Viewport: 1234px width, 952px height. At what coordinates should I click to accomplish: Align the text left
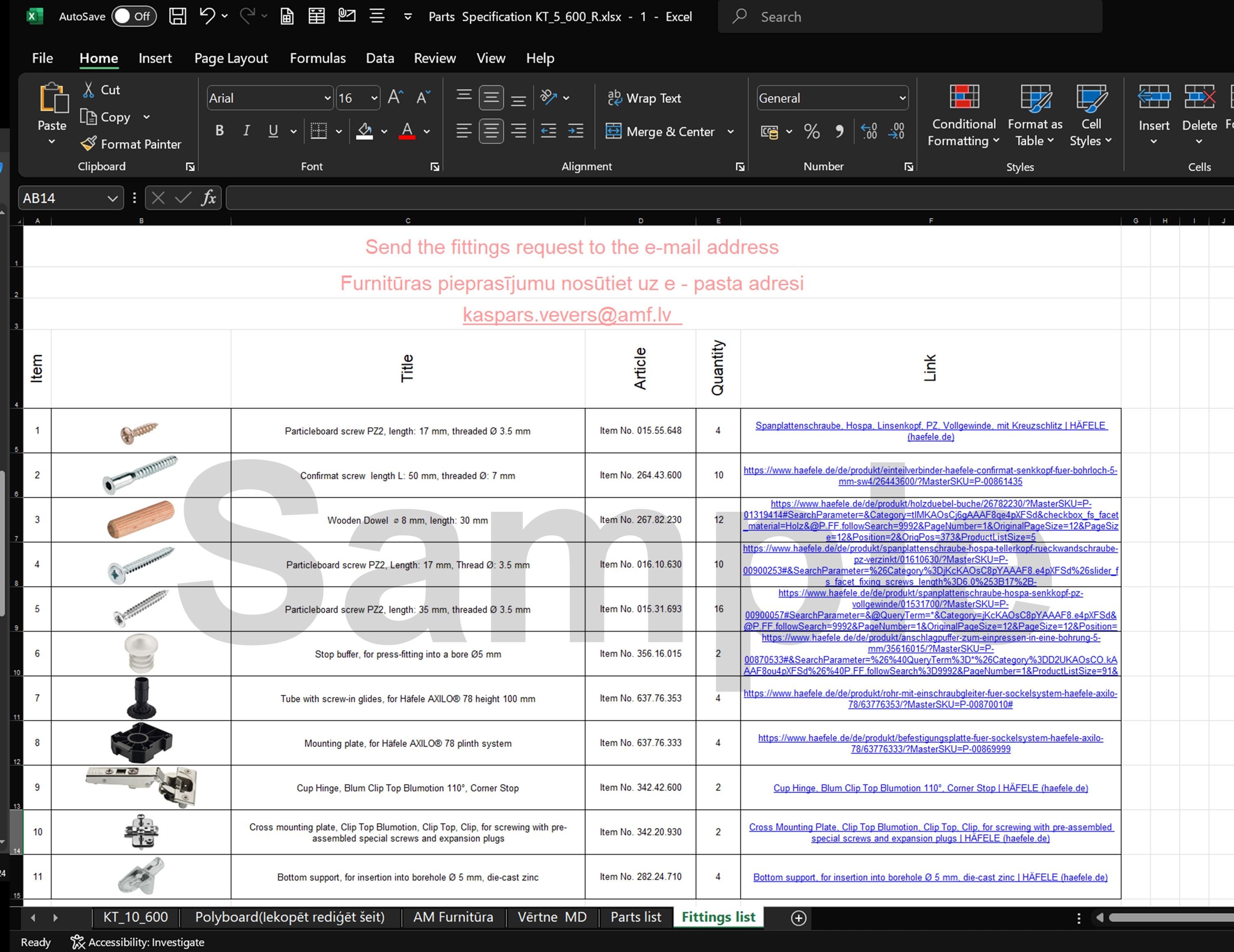click(x=464, y=131)
